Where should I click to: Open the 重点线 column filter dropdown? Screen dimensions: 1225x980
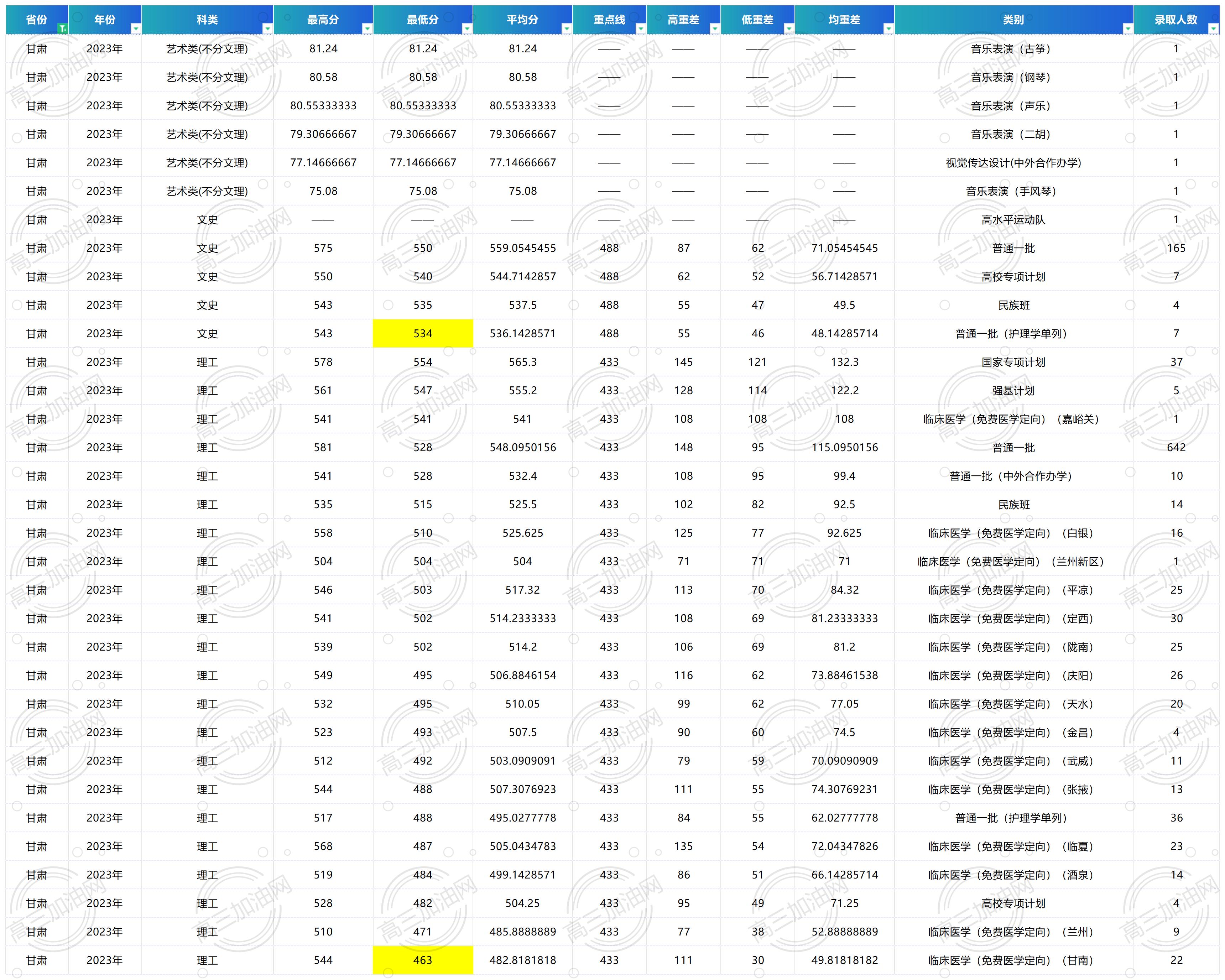(x=641, y=28)
